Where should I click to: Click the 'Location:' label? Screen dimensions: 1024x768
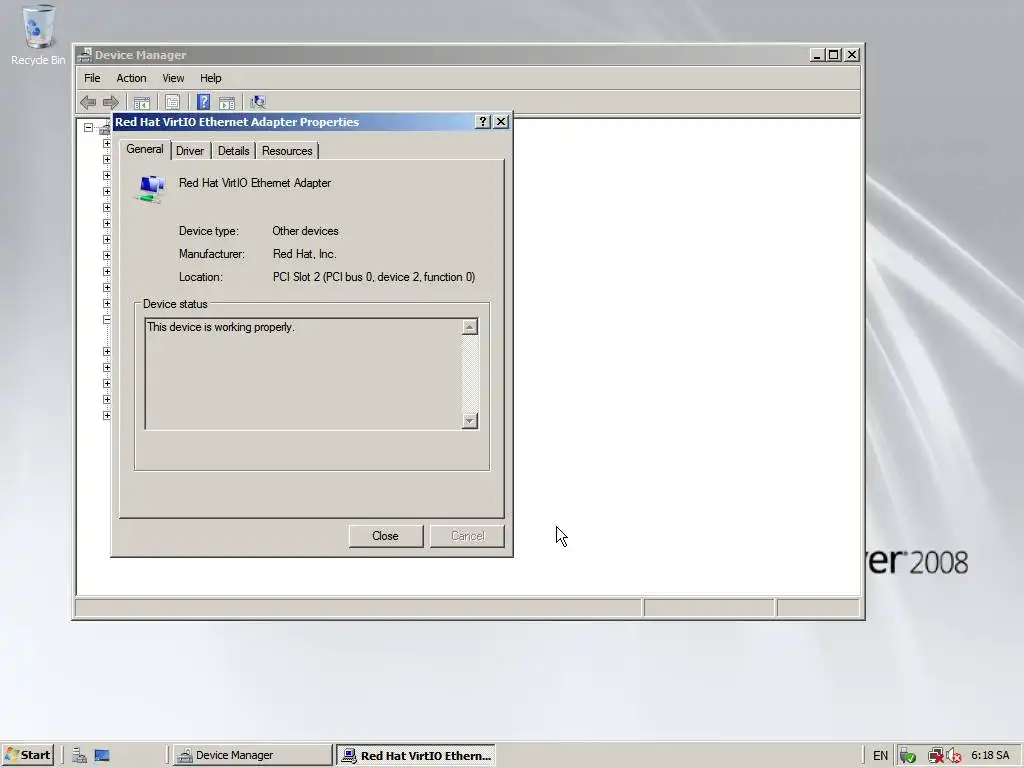200,277
